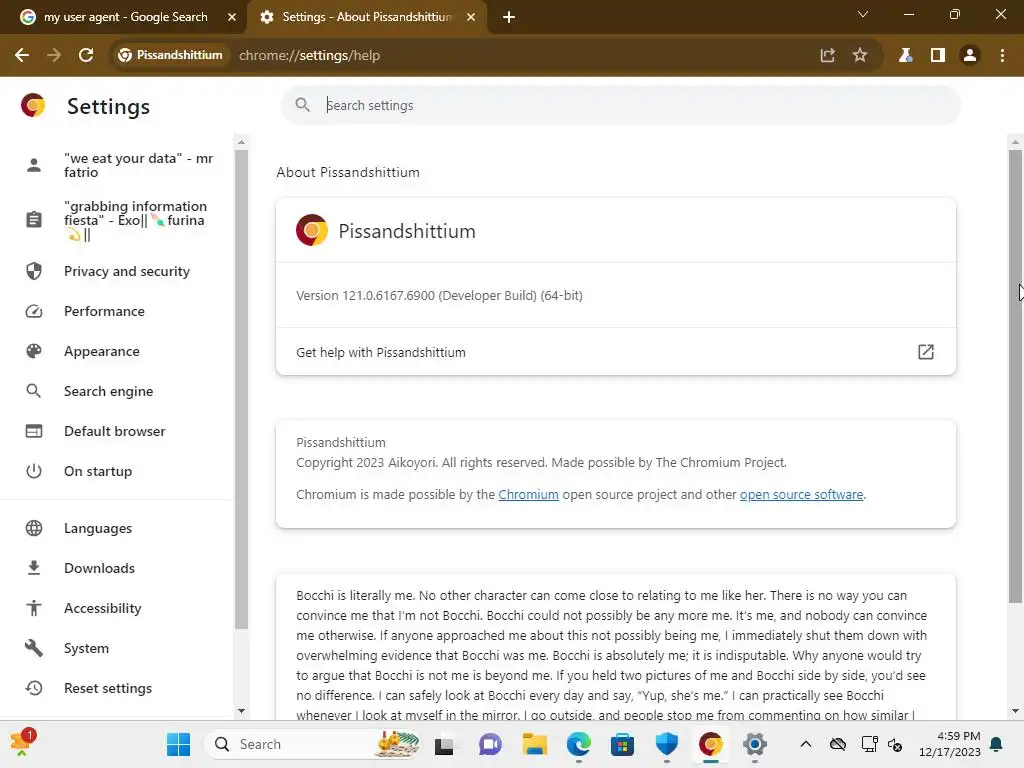Select the Settings - About Pissandshittium tab
The width and height of the screenshot is (1024, 768).
(x=367, y=17)
